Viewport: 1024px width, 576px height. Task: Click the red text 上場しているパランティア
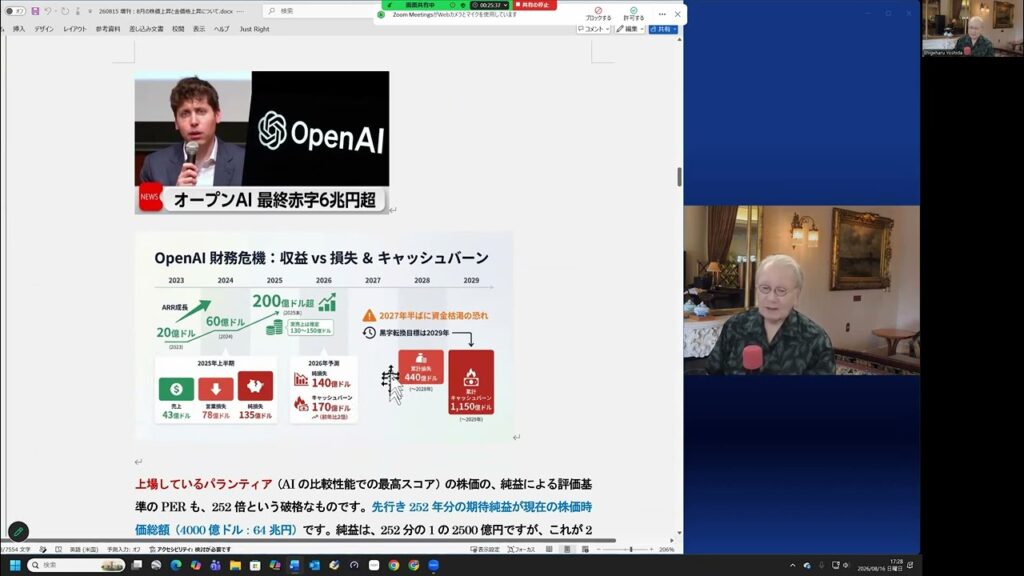[x=203, y=485]
